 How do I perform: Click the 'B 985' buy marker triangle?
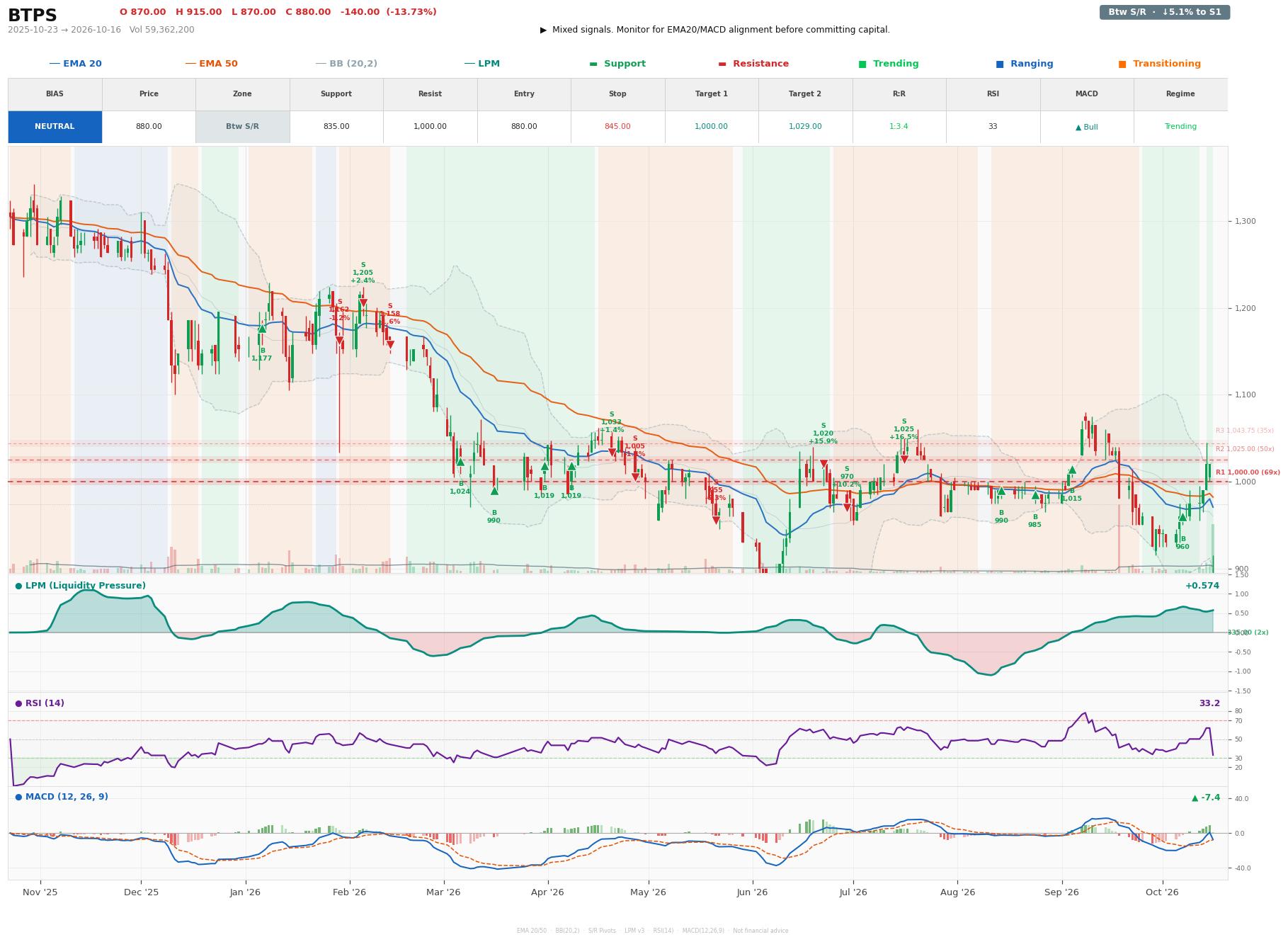click(x=1035, y=495)
